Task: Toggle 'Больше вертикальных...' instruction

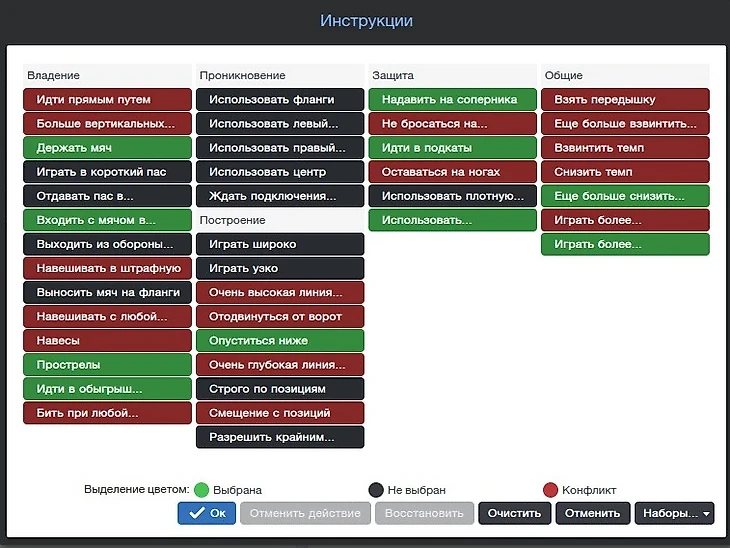Action: click(x=107, y=123)
